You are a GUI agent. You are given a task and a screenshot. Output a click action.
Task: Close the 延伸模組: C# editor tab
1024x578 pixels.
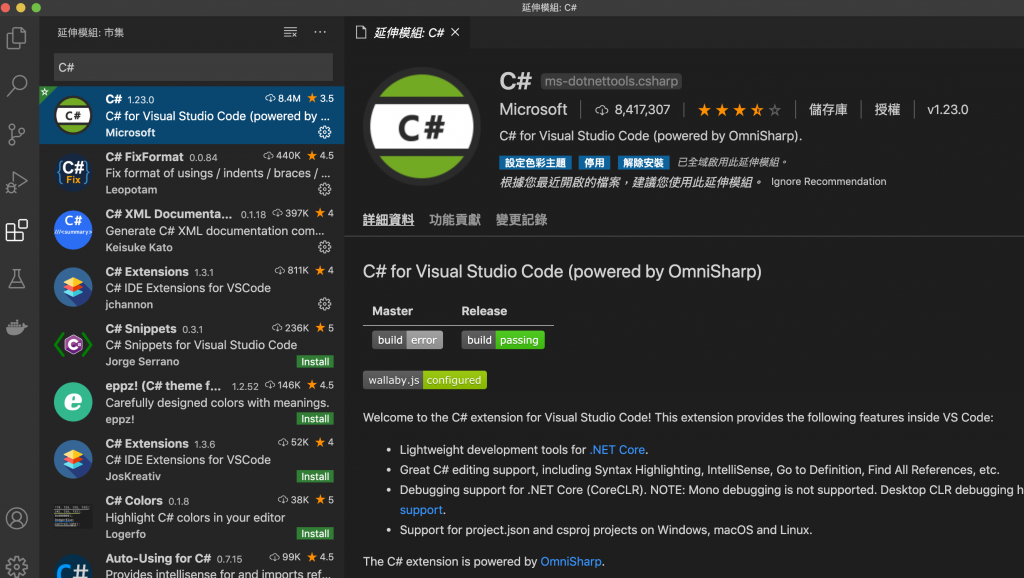click(455, 32)
